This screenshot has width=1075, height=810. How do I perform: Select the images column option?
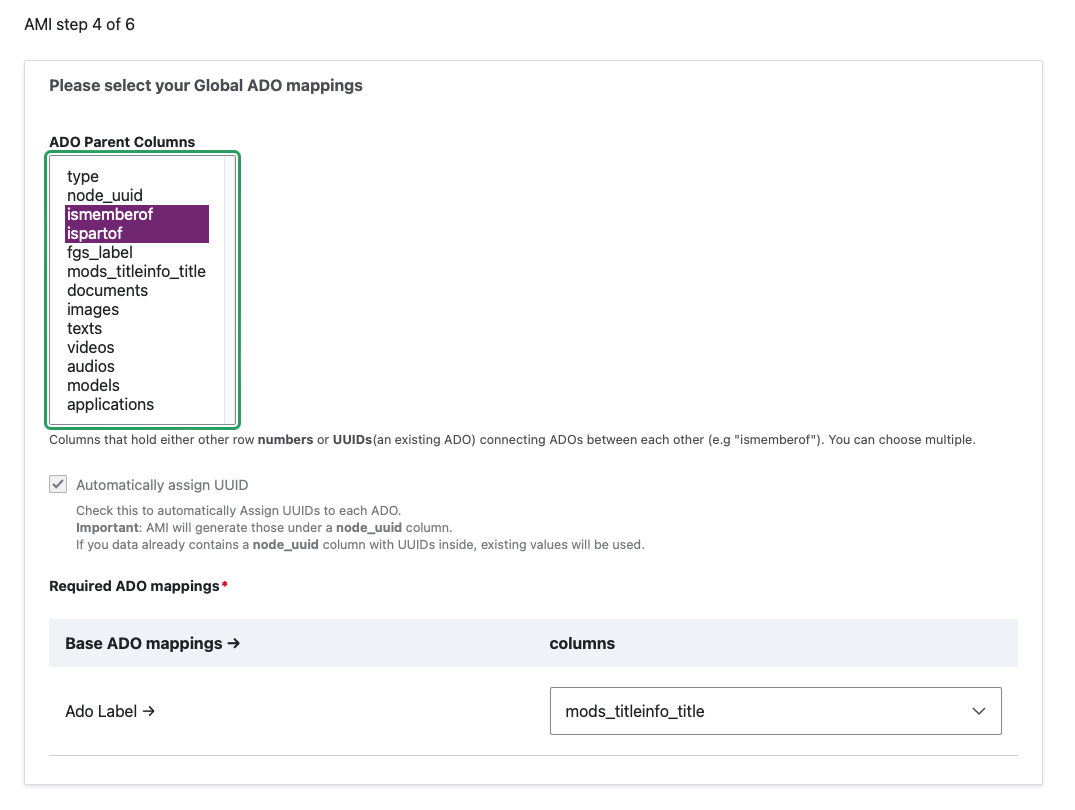93,310
